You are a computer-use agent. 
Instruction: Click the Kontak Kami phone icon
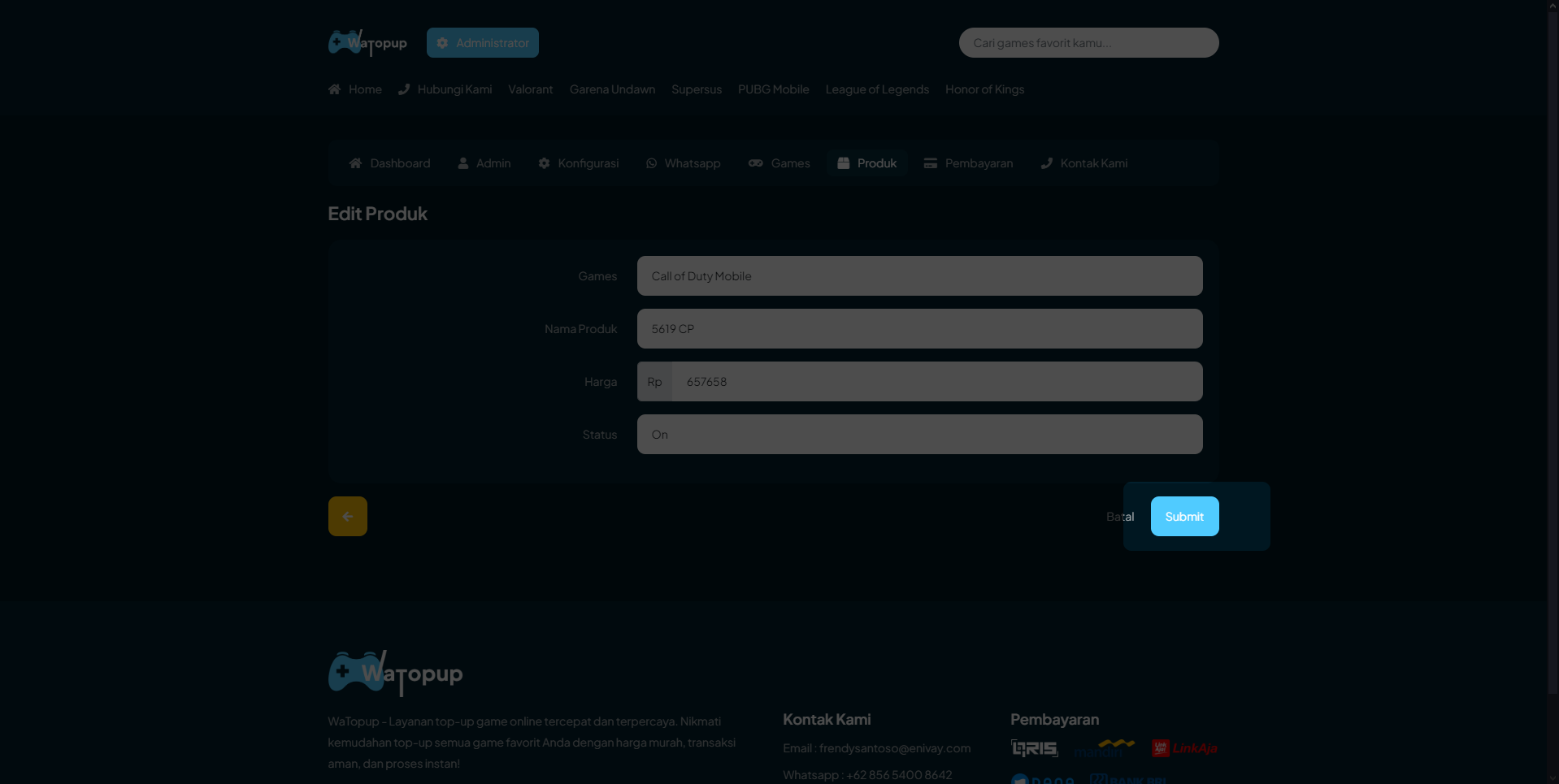[x=1047, y=163]
